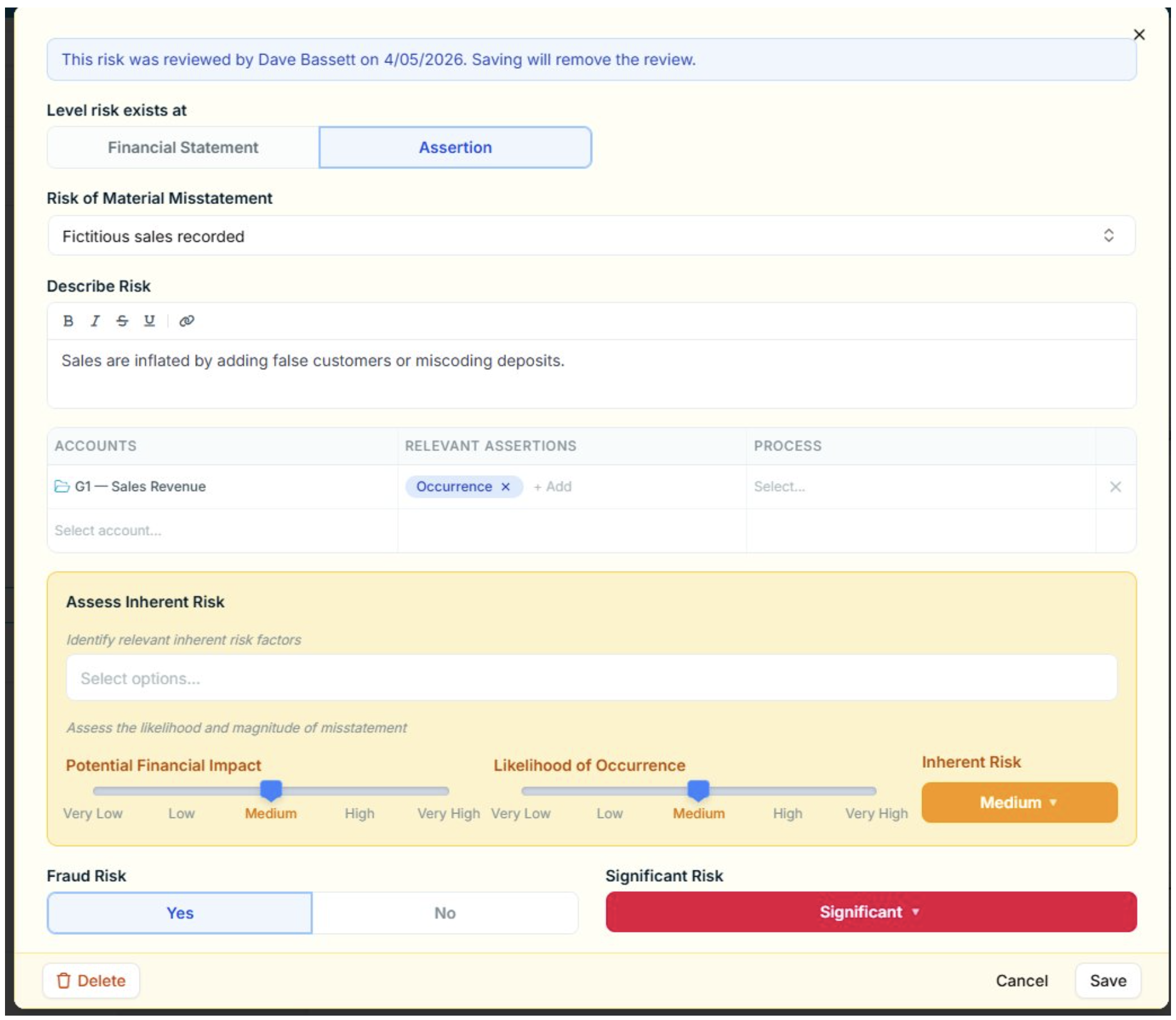Select Assertion level

455,148
